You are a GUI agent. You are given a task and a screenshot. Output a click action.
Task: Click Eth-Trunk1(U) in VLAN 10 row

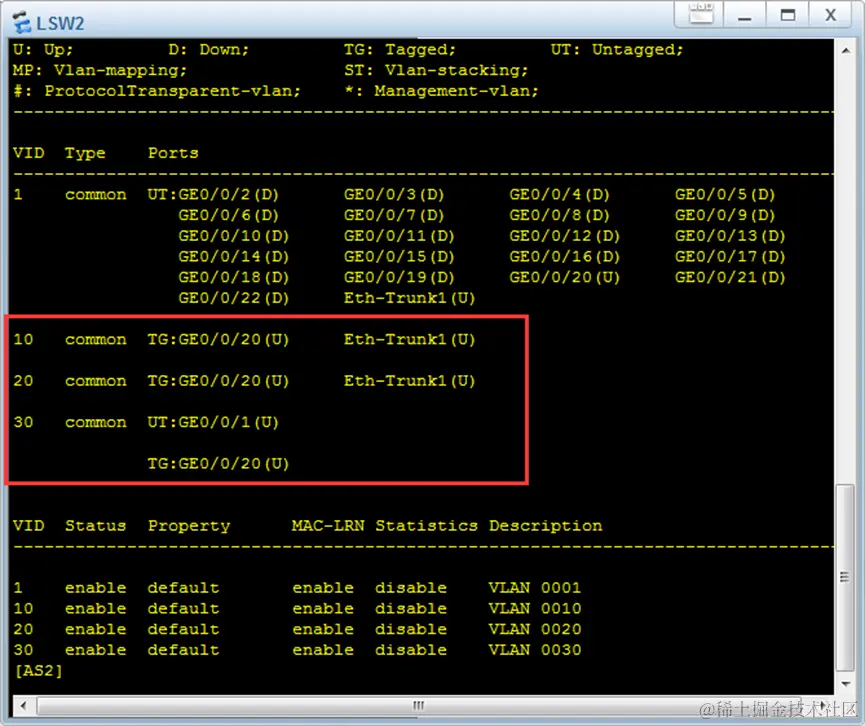point(409,339)
